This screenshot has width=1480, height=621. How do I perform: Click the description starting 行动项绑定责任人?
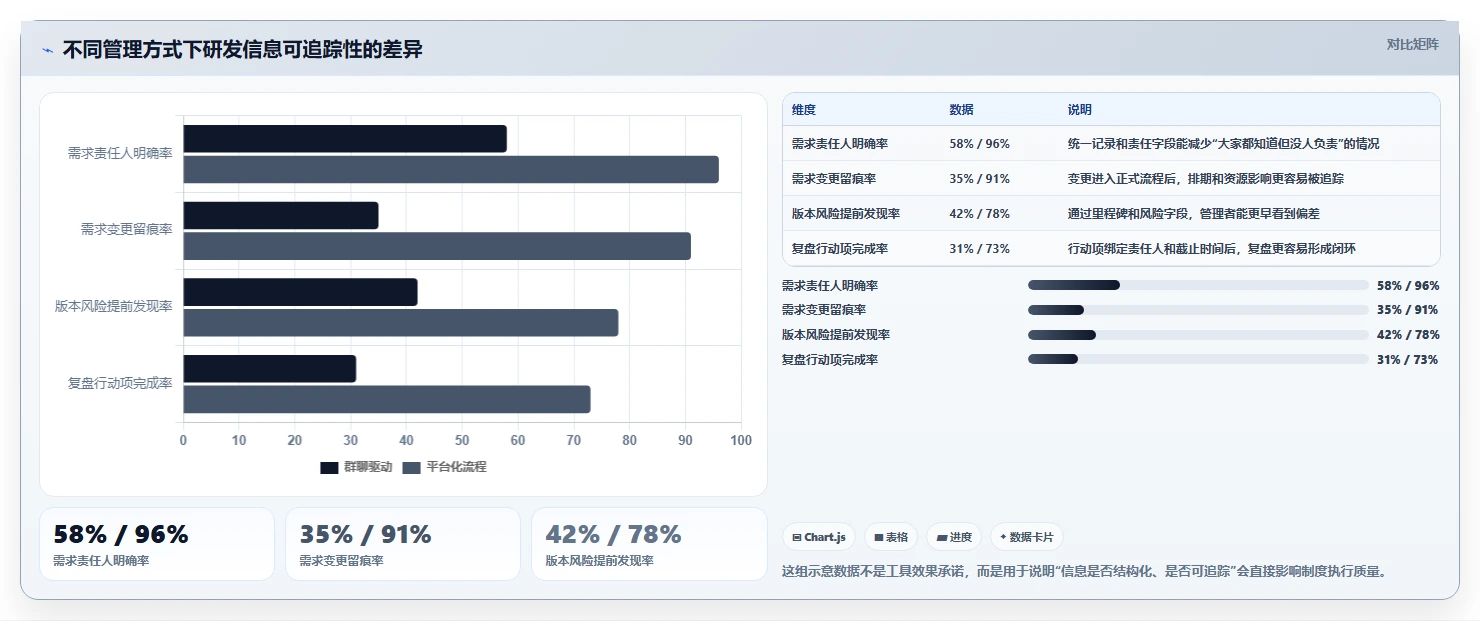(x=1211, y=249)
